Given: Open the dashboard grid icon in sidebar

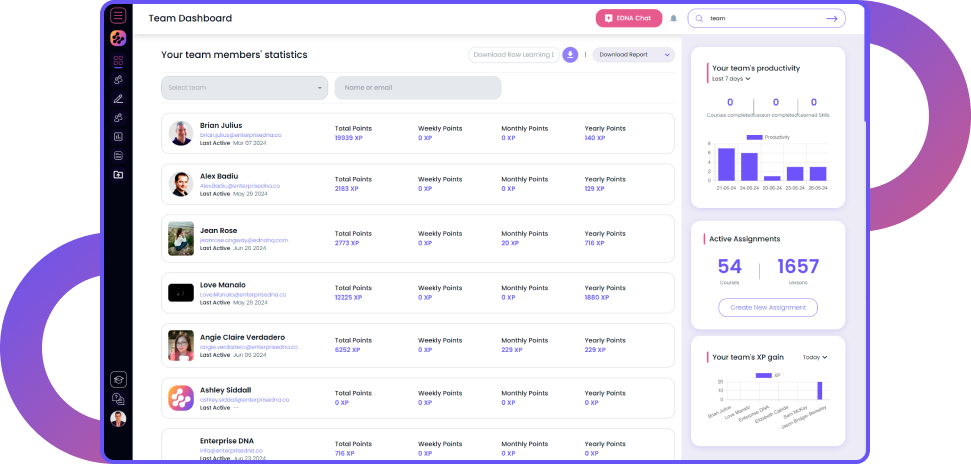Looking at the screenshot, I should [118, 61].
